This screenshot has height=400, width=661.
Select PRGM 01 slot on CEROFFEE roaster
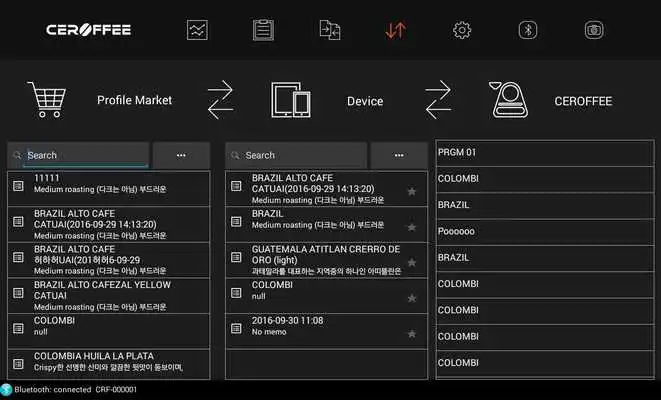(x=545, y=153)
